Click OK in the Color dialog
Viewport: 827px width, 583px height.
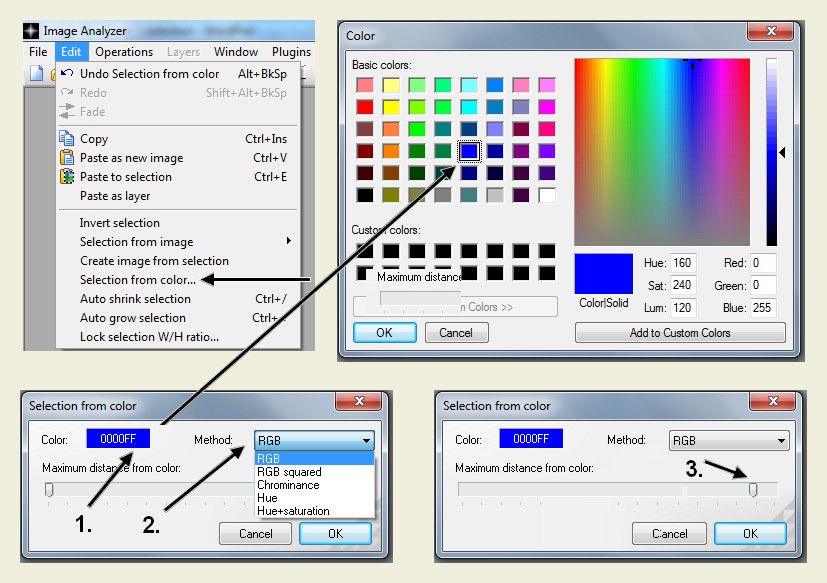coord(384,333)
